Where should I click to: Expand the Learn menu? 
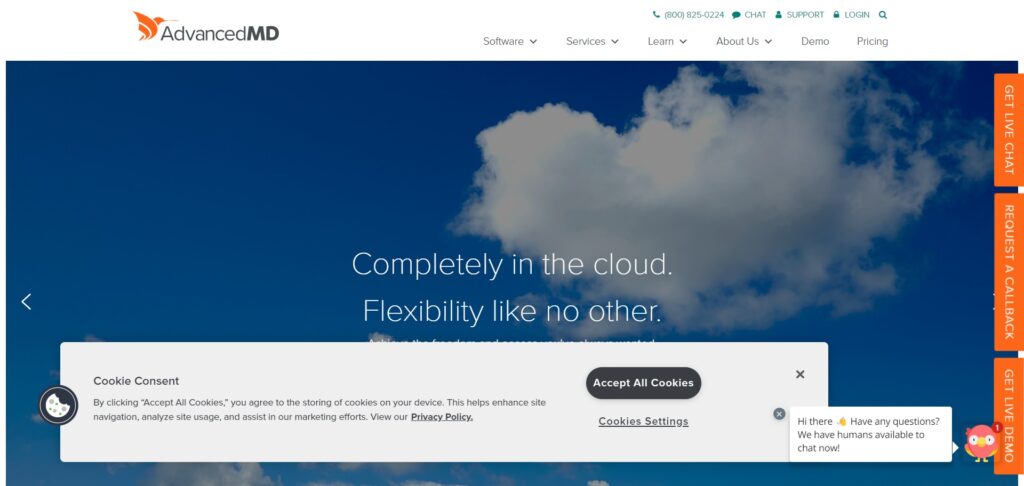coord(667,41)
